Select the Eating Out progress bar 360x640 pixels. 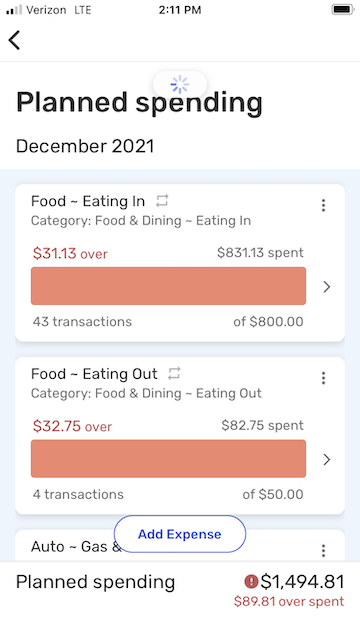168,458
